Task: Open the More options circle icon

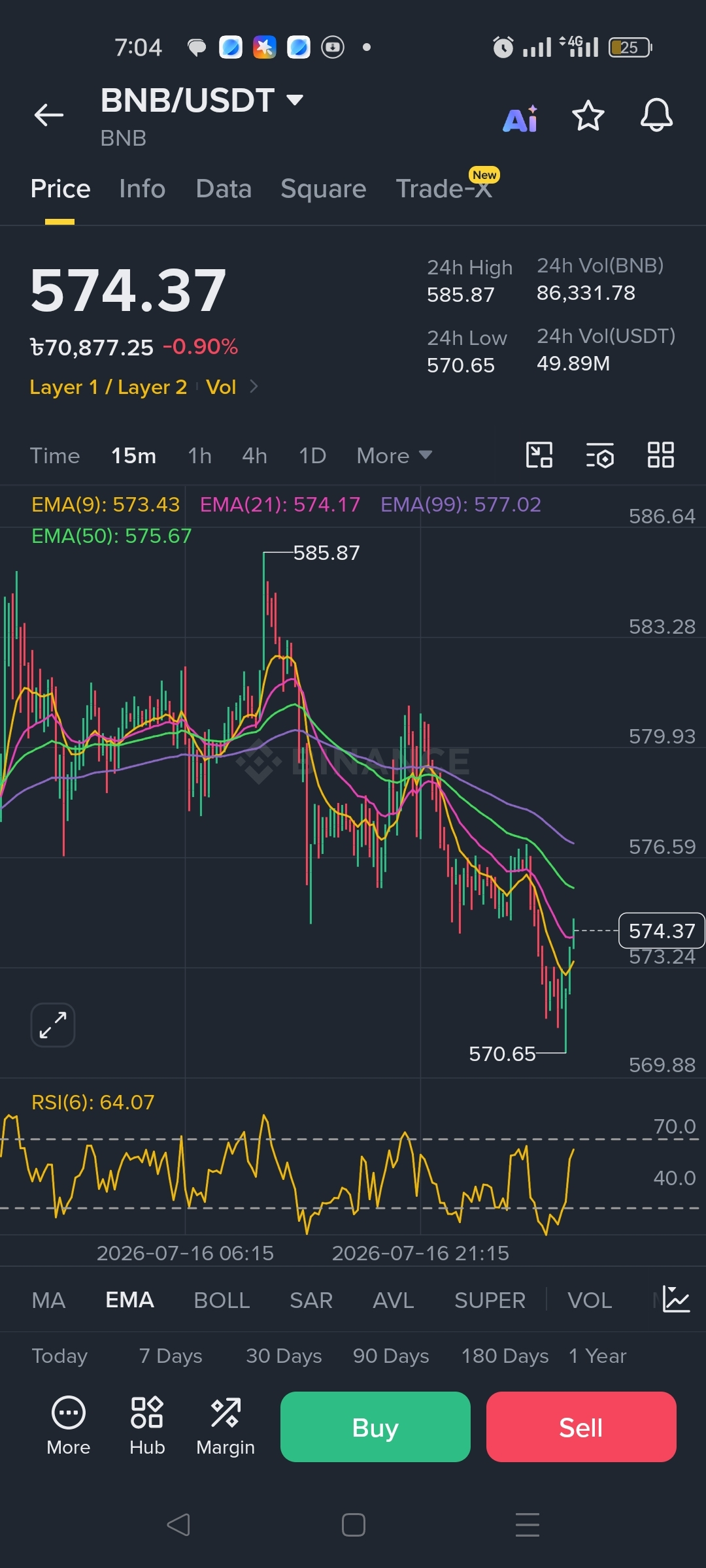Action: click(69, 1426)
